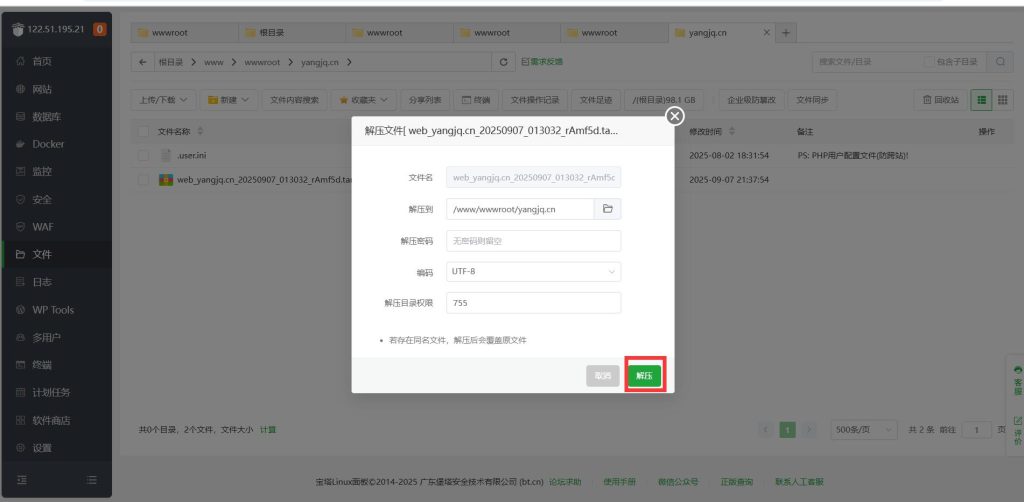Viewport: 1024px width, 502px height.
Task: Open the 数据库 database sidebar item
Action: [x=46, y=117]
